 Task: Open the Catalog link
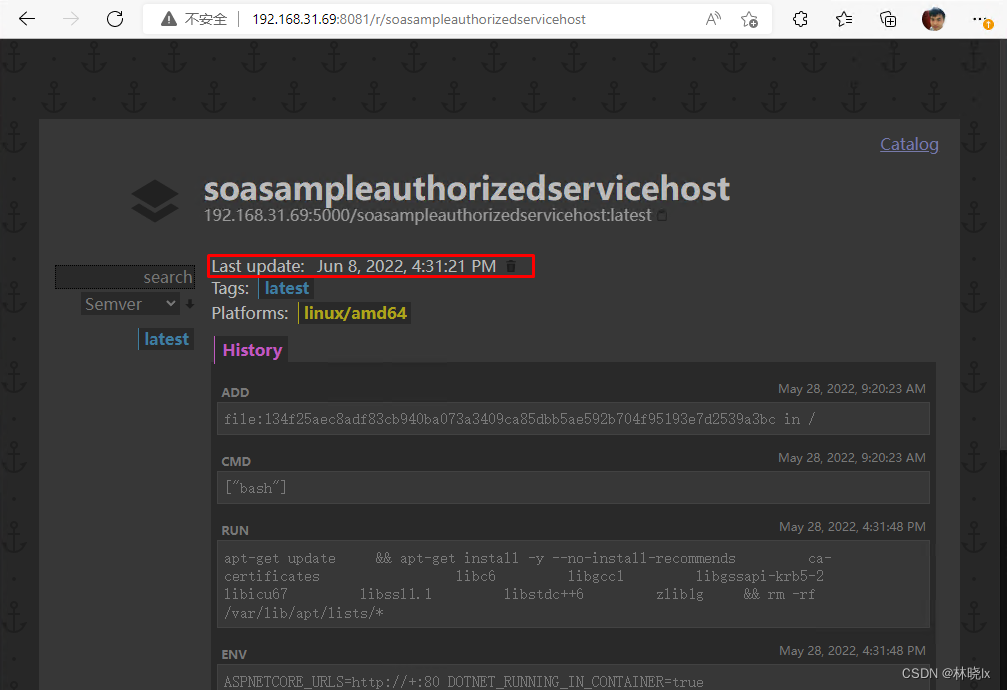coord(909,144)
